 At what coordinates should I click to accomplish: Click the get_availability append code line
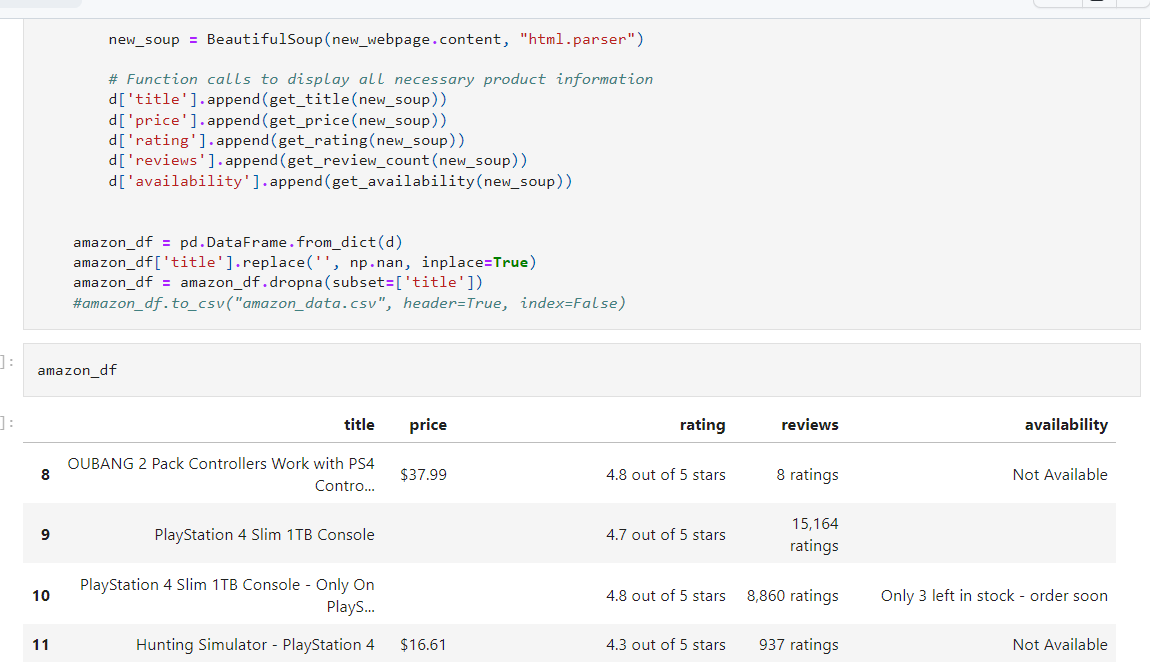click(340, 181)
